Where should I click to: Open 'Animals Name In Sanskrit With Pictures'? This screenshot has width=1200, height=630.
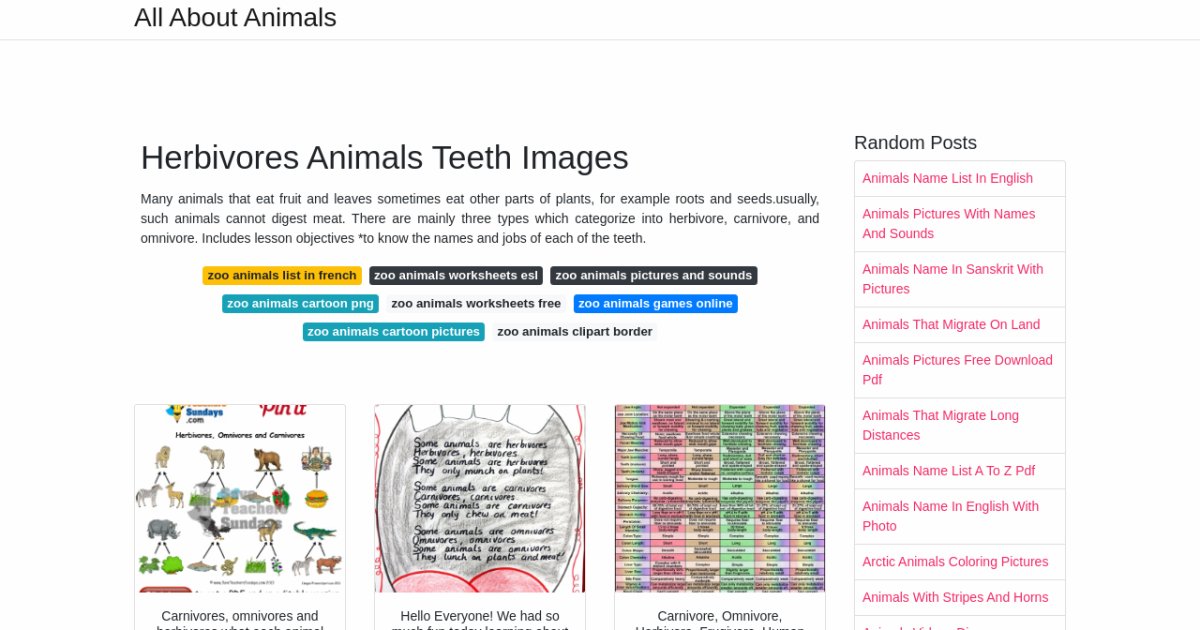tap(952, 279)
